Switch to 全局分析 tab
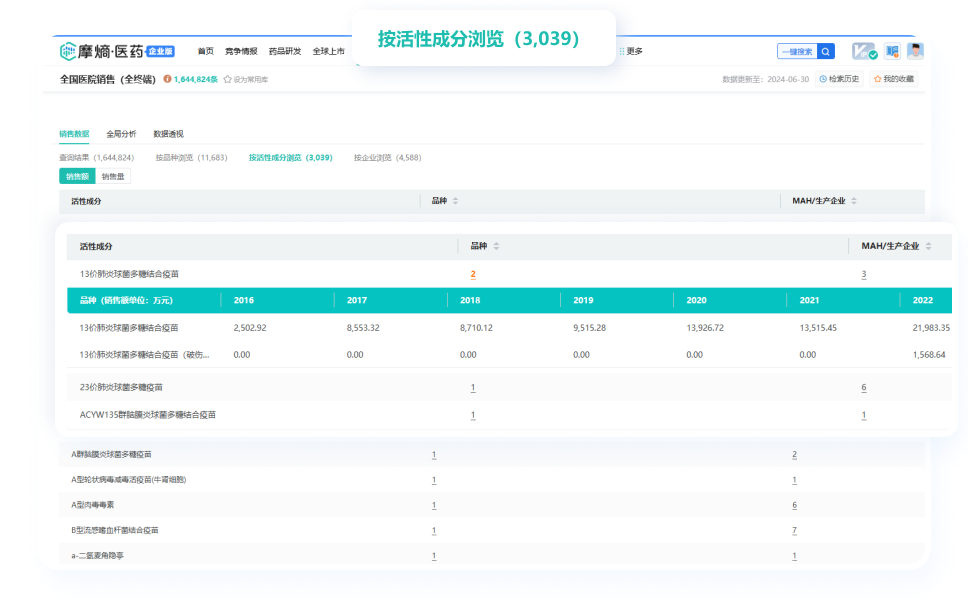968x606 pixels. 121,133
